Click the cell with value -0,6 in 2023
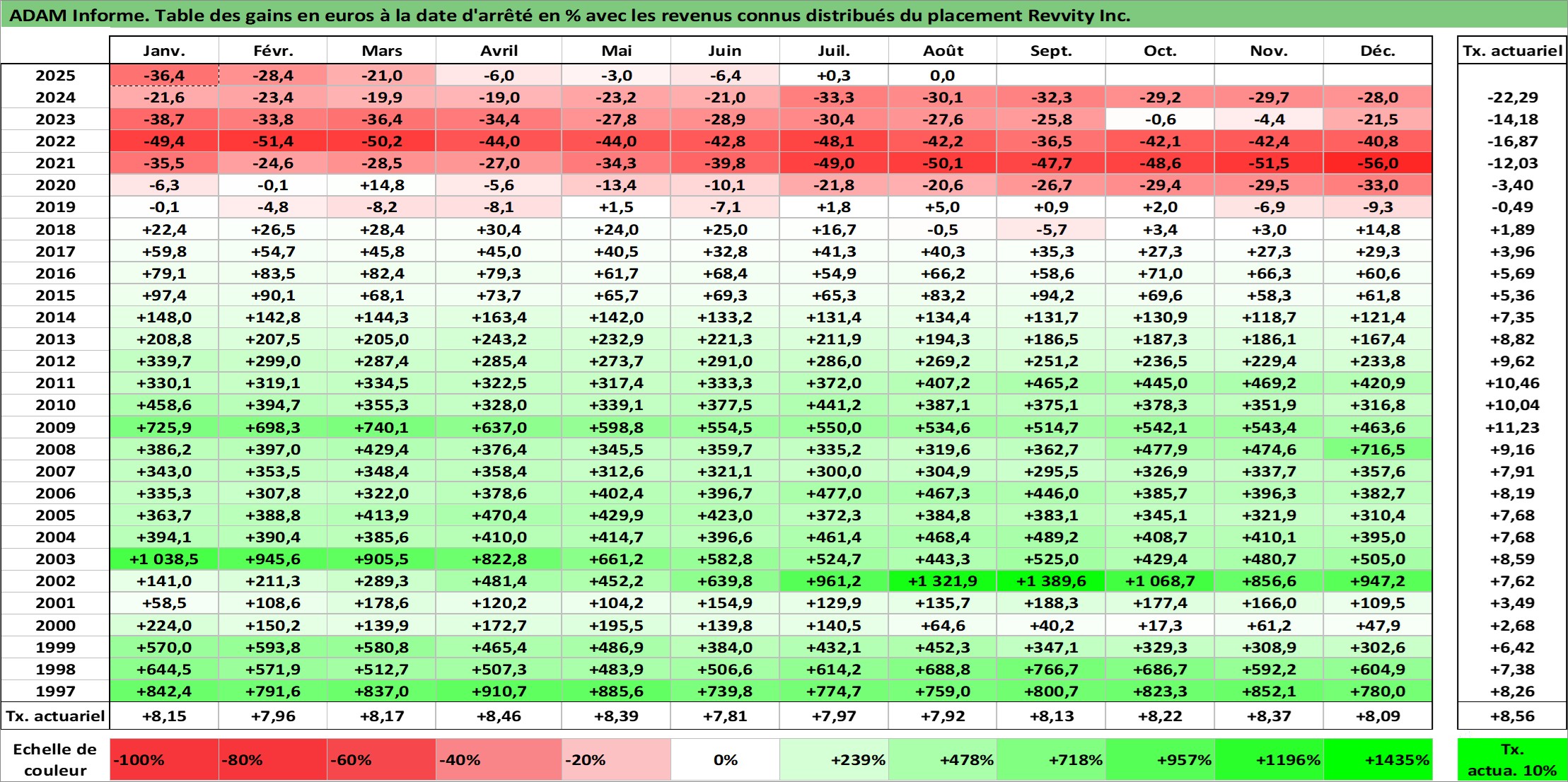The image size is (1568, 782). (1160, 119)
